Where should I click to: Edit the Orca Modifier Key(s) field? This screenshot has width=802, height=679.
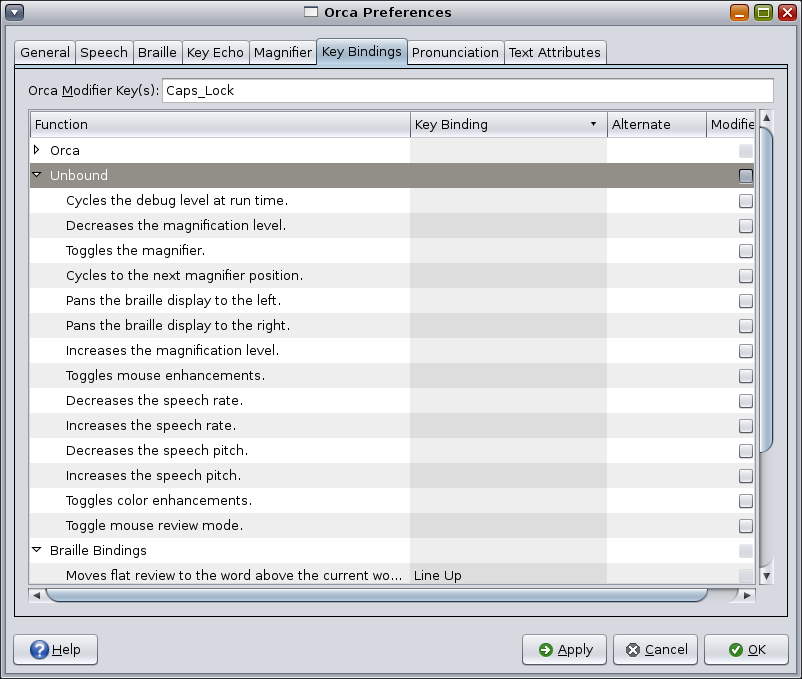click(x=467, y=90)
